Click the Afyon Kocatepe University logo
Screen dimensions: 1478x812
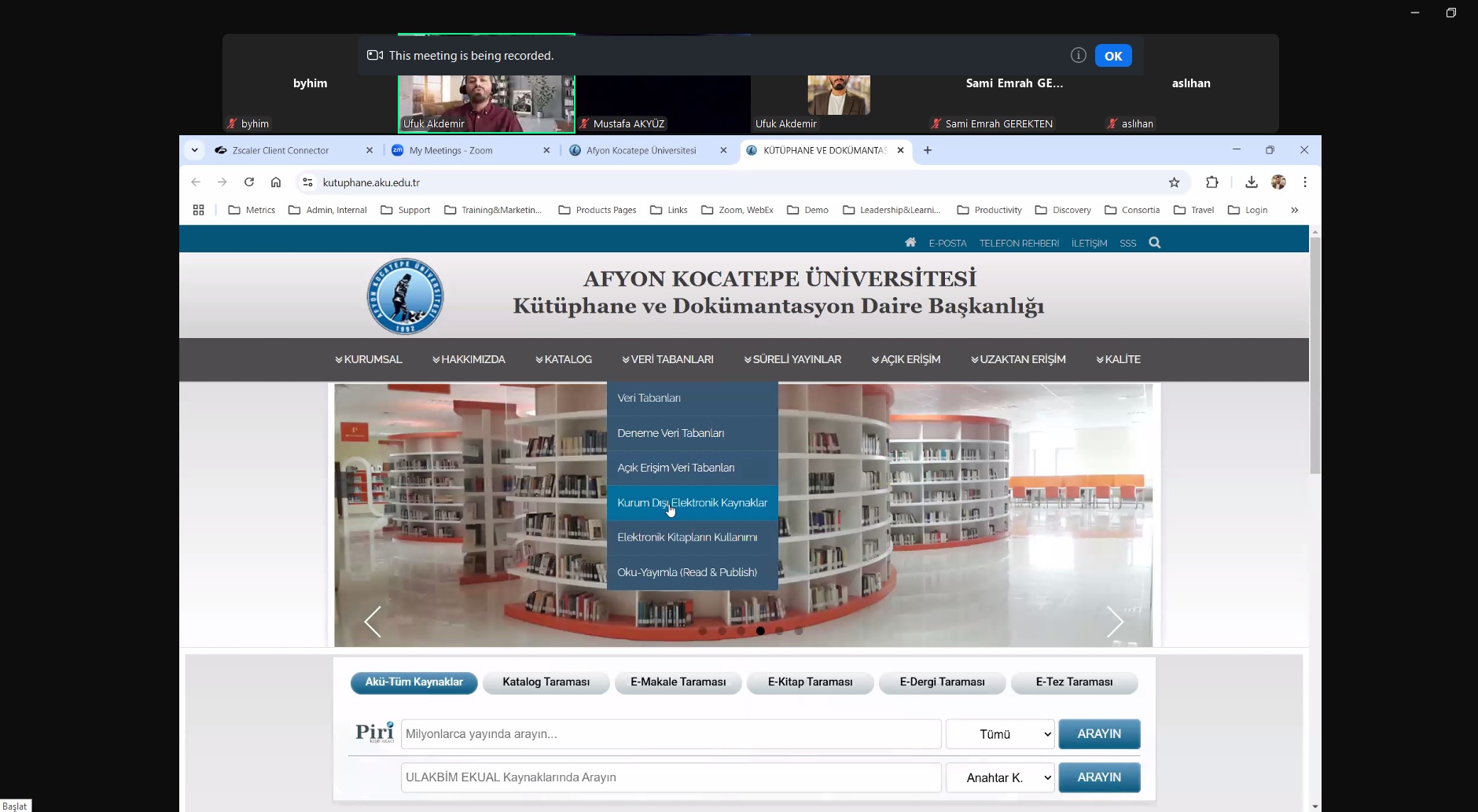(405, 296)
